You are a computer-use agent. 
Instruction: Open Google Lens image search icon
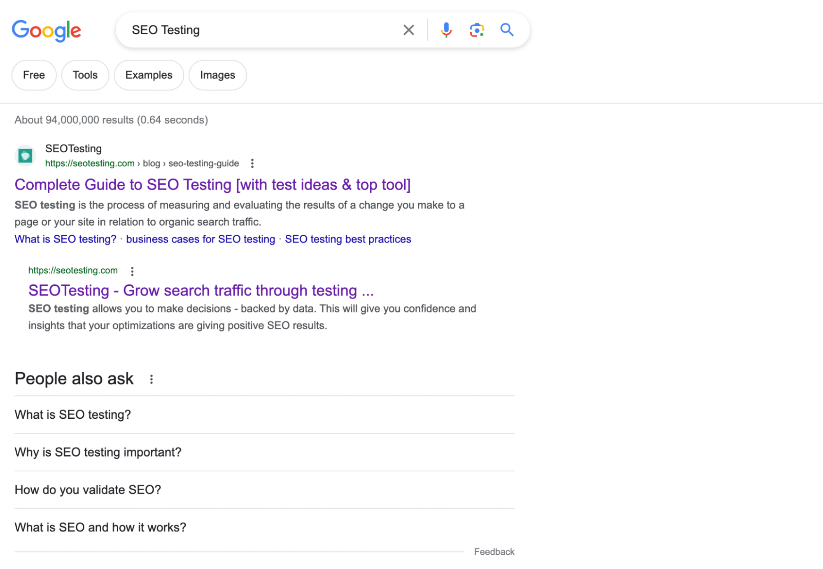tap(477, 30)
